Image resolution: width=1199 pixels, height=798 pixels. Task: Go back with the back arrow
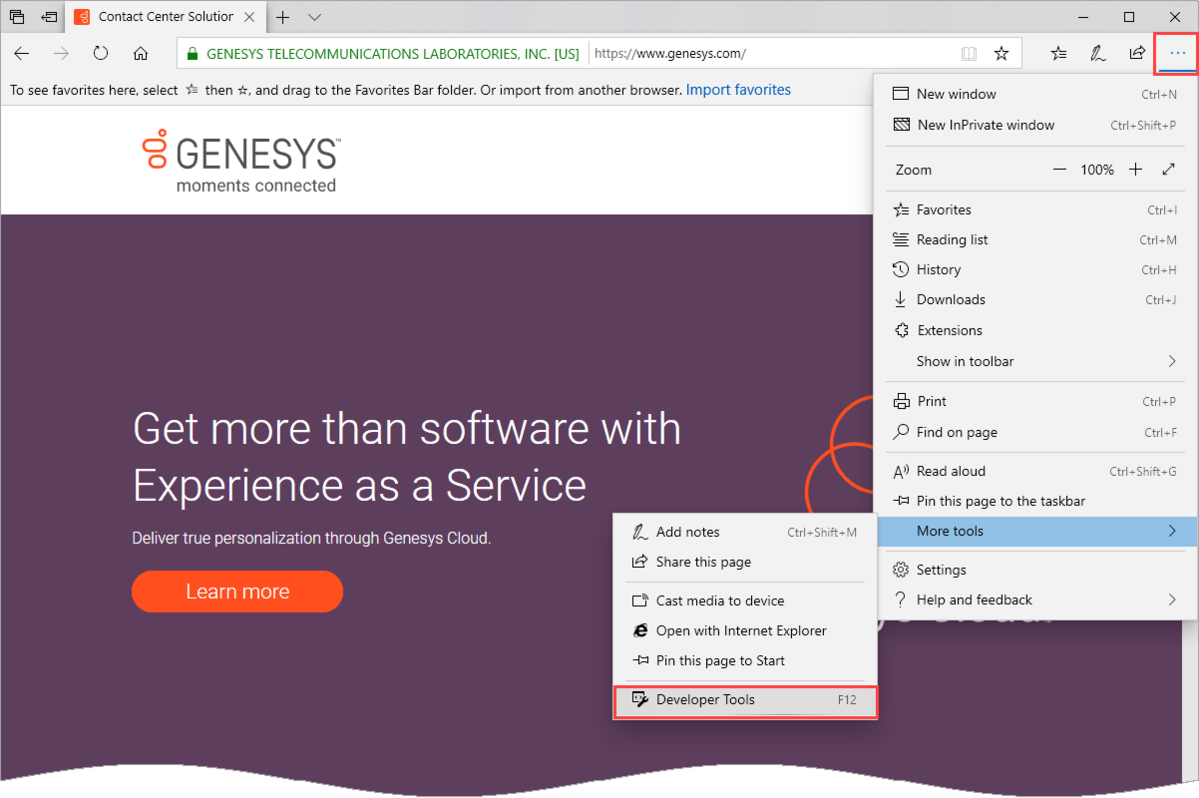pos(21,54)
